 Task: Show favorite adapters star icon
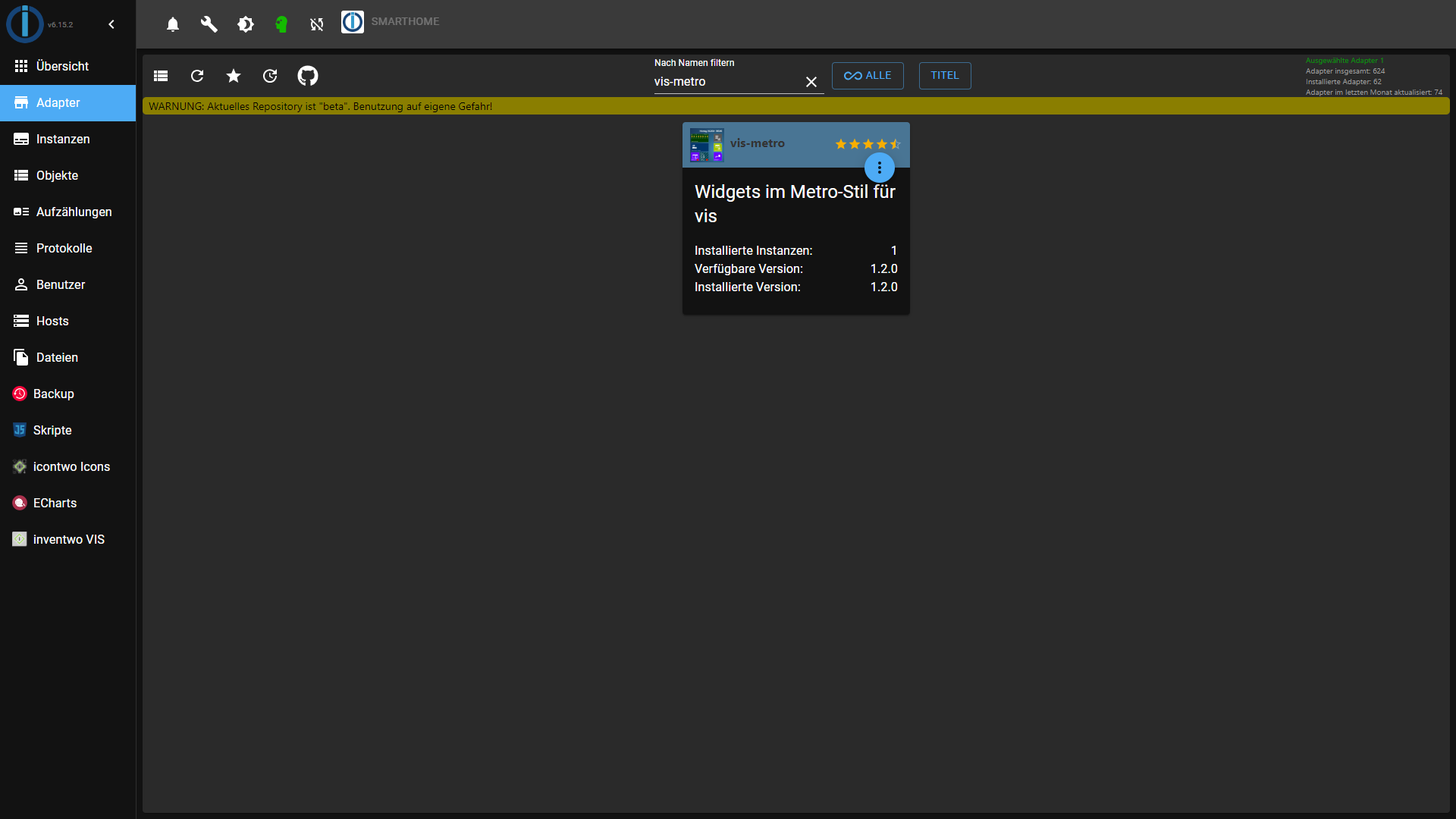pos(234,76)
